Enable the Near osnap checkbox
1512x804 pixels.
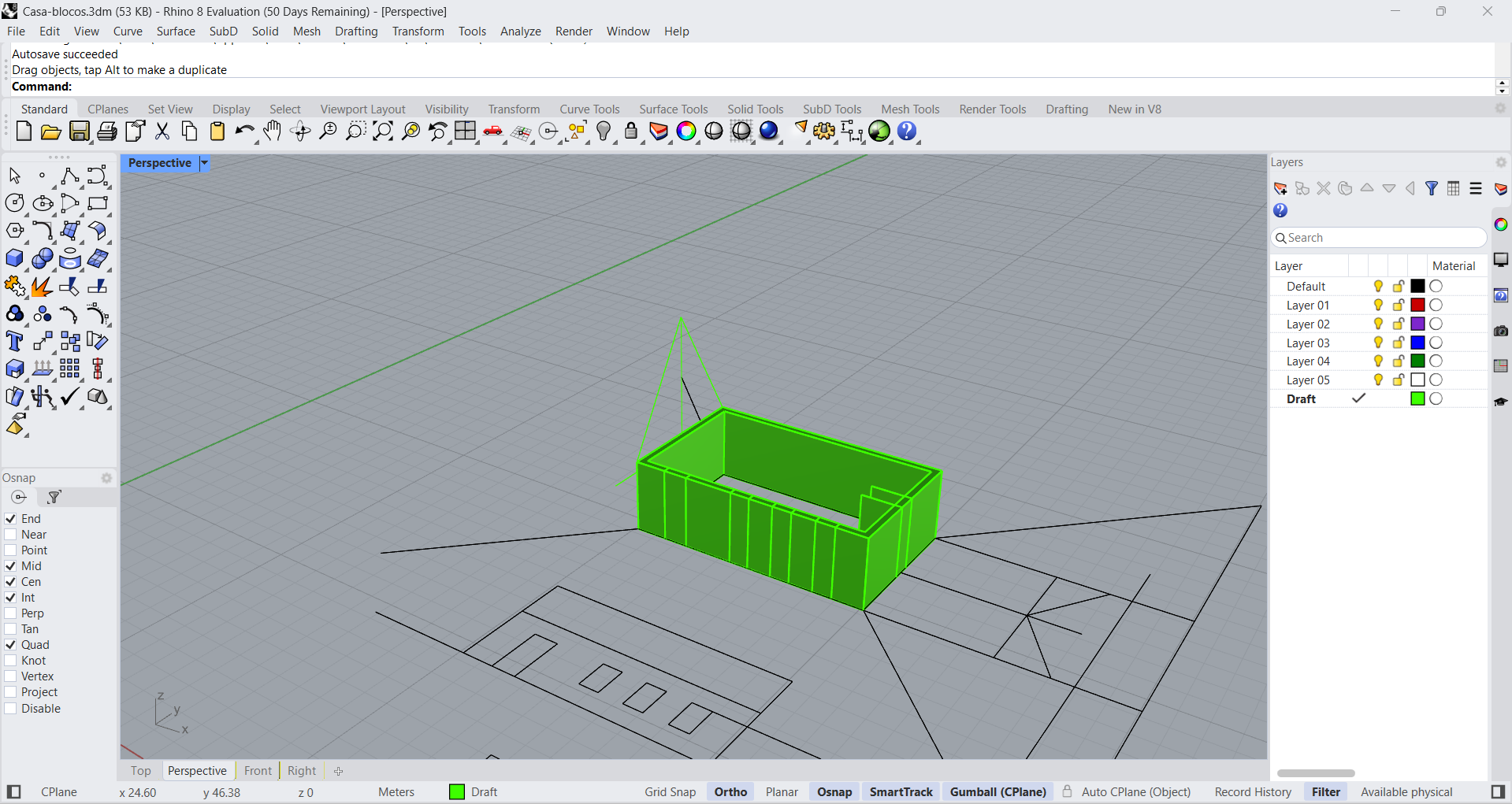(x=11, y=535)
